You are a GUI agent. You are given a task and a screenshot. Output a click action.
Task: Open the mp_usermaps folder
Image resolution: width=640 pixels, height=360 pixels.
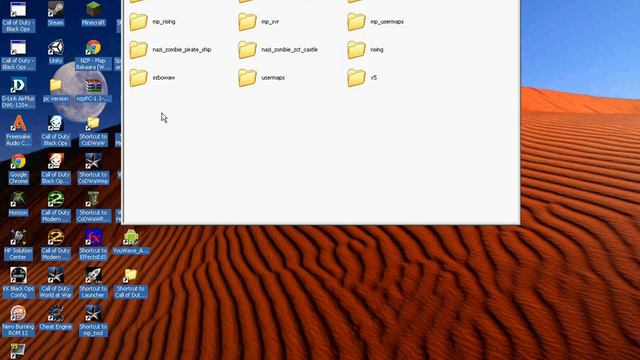(375, 22)
